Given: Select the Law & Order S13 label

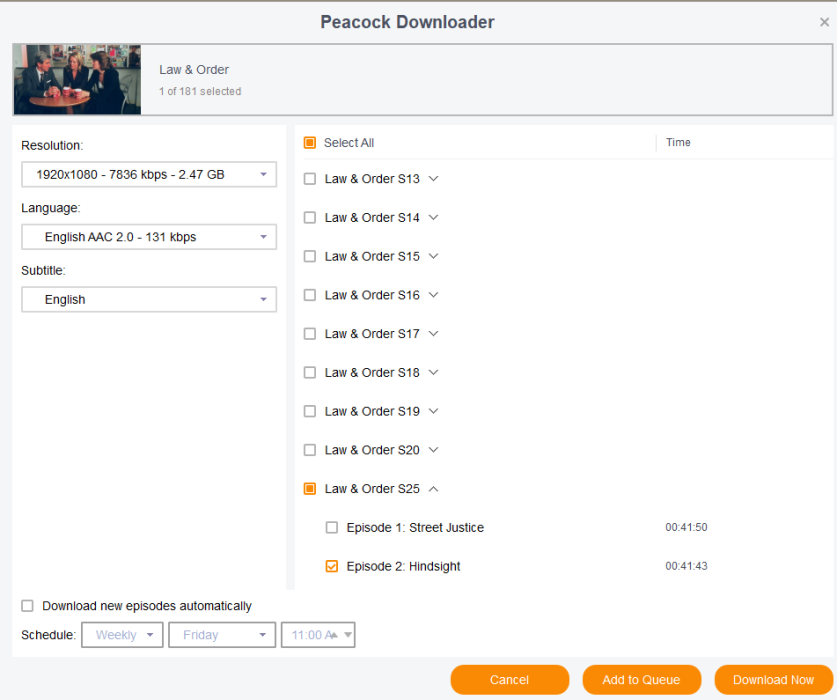Looking at the screenshot, I should pyautogui.click(x=372, y=179).
